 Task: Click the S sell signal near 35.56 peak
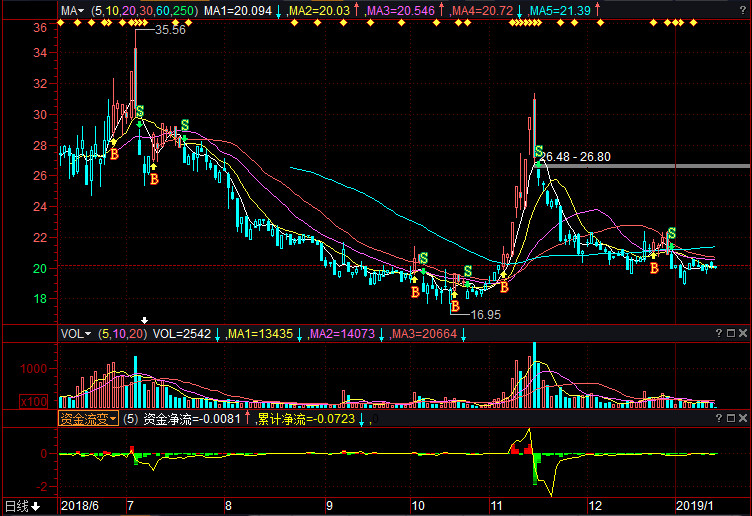(x=139, y=111)
